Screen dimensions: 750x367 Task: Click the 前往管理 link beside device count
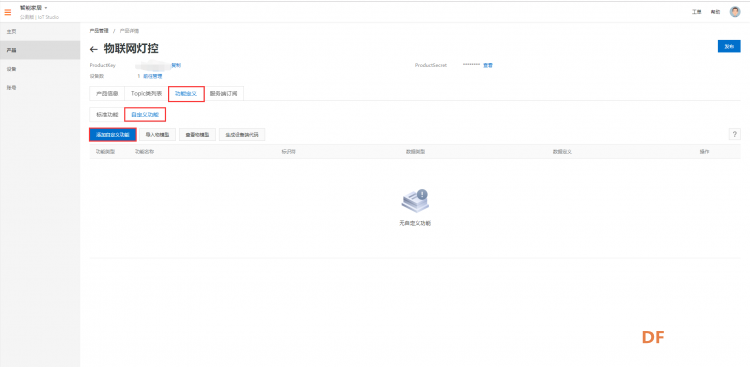[x=153, y=76]
